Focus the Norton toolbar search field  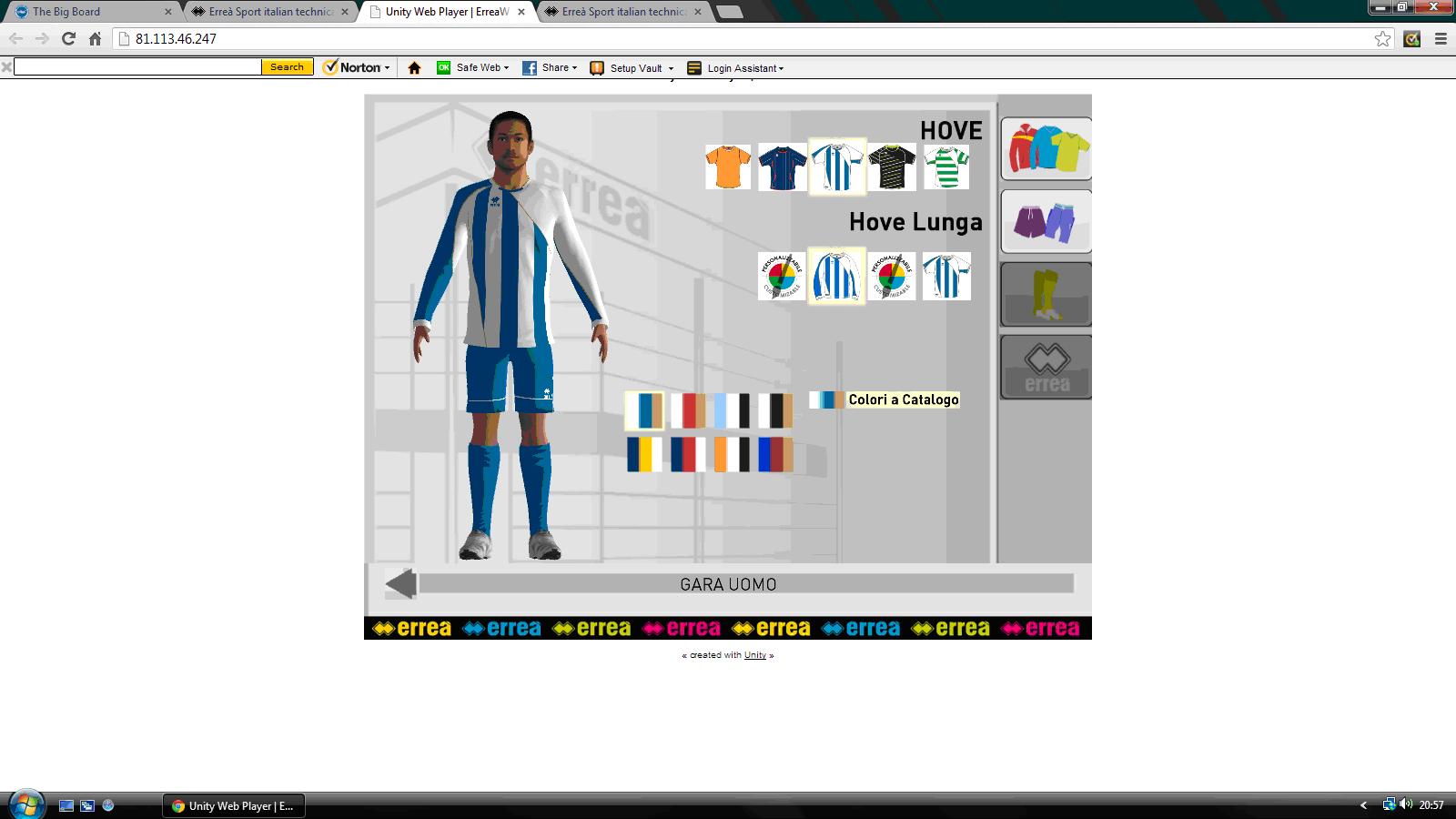point(137,66)
